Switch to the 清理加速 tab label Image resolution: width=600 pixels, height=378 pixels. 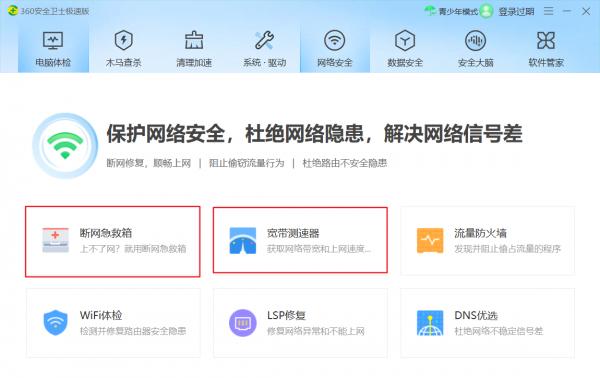tap(194, 62)
